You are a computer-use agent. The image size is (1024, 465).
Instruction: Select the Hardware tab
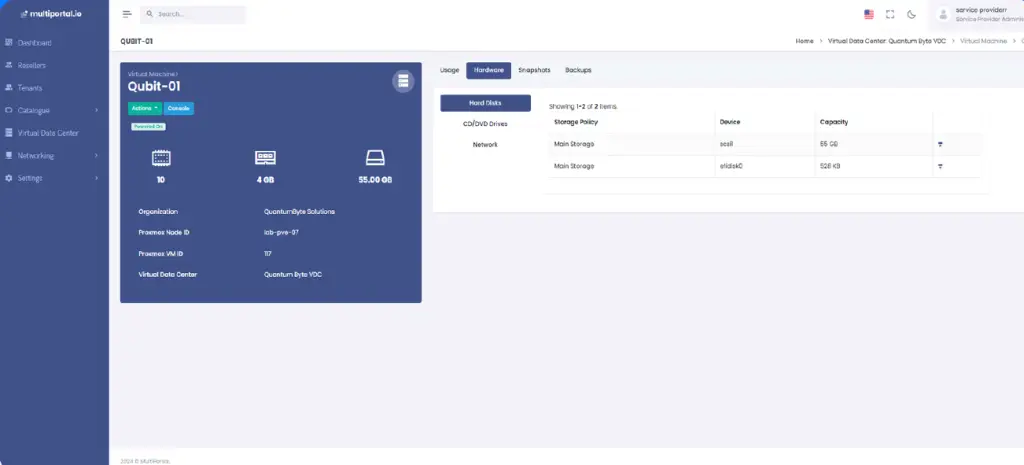(488, 71)
